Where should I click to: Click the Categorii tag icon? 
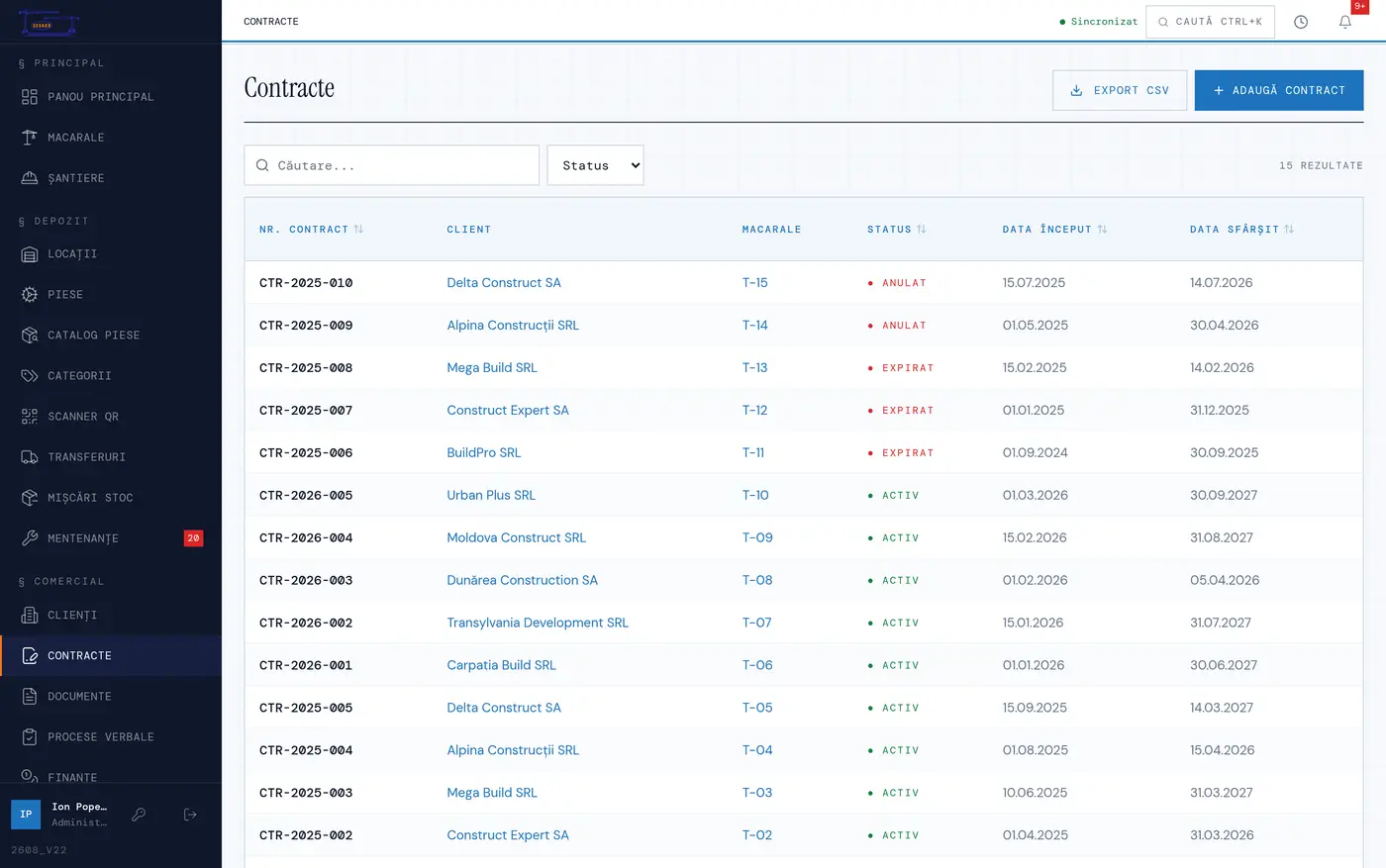point(30,376)
